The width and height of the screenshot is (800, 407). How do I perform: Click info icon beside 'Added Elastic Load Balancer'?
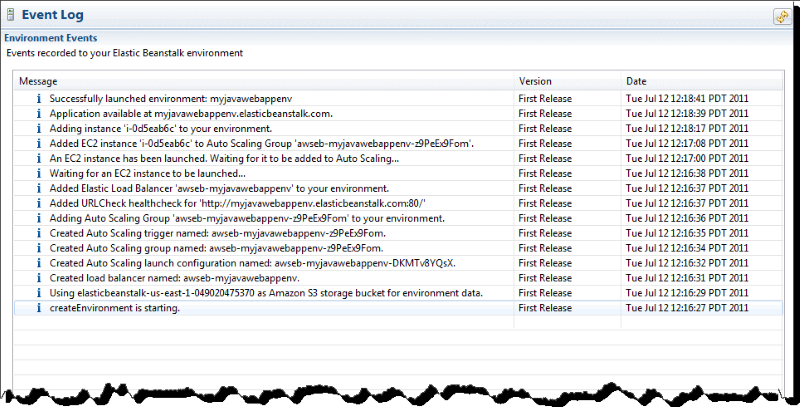(x=38, y=188)
